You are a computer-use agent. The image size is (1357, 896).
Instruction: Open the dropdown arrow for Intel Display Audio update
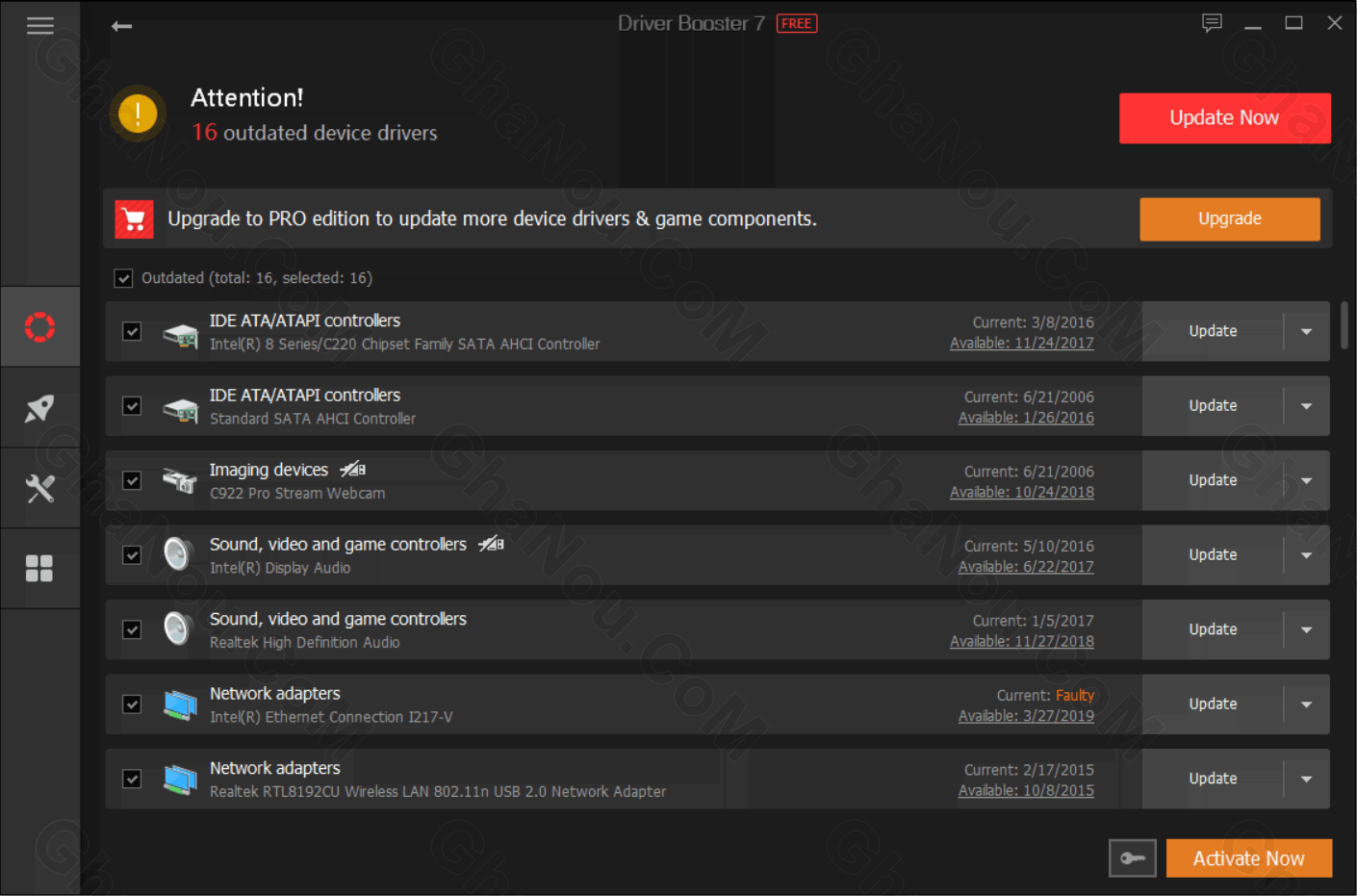tap(1306, 555)
